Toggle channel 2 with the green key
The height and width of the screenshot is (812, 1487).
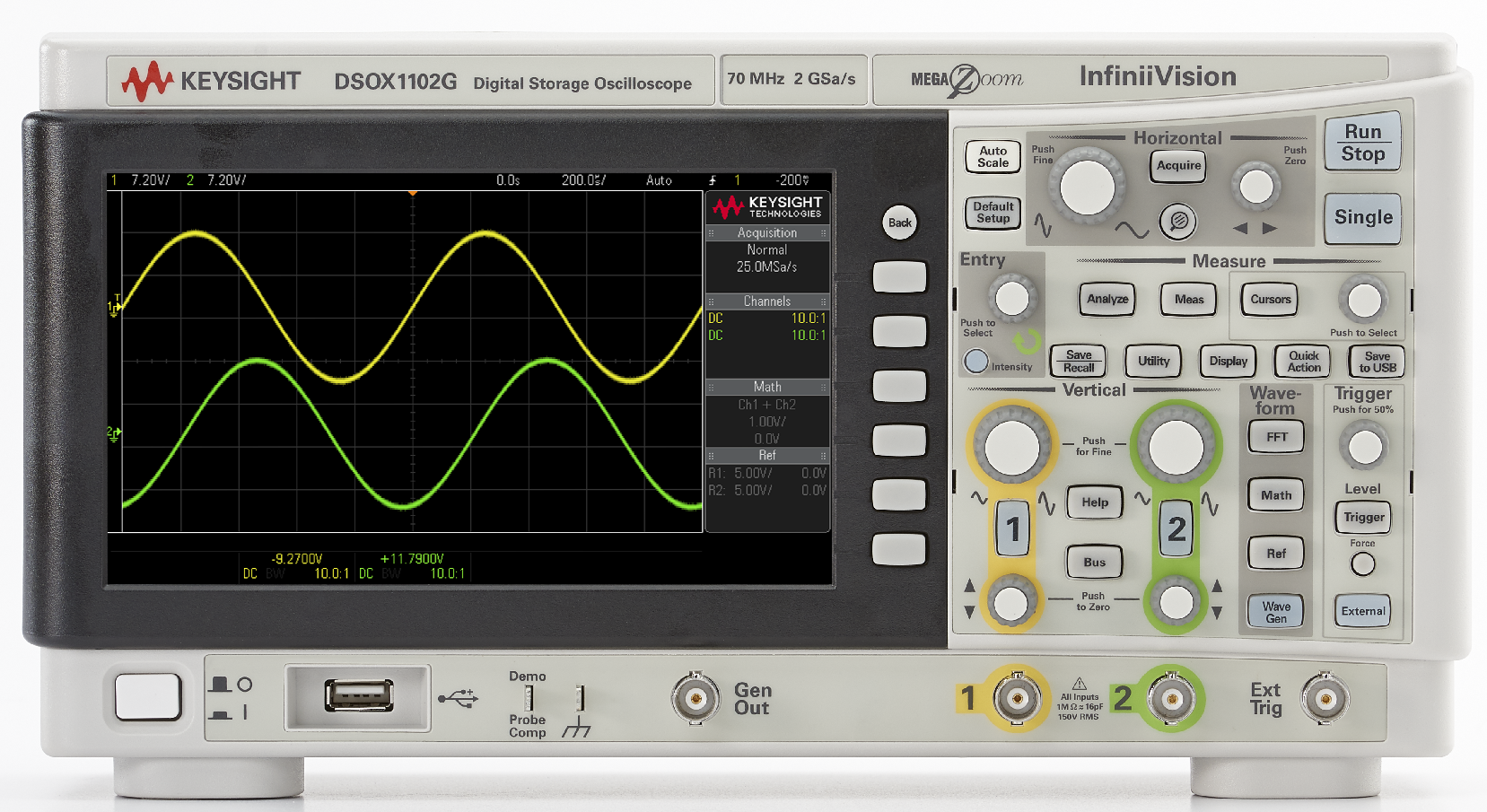click(x=1176, y=529)
